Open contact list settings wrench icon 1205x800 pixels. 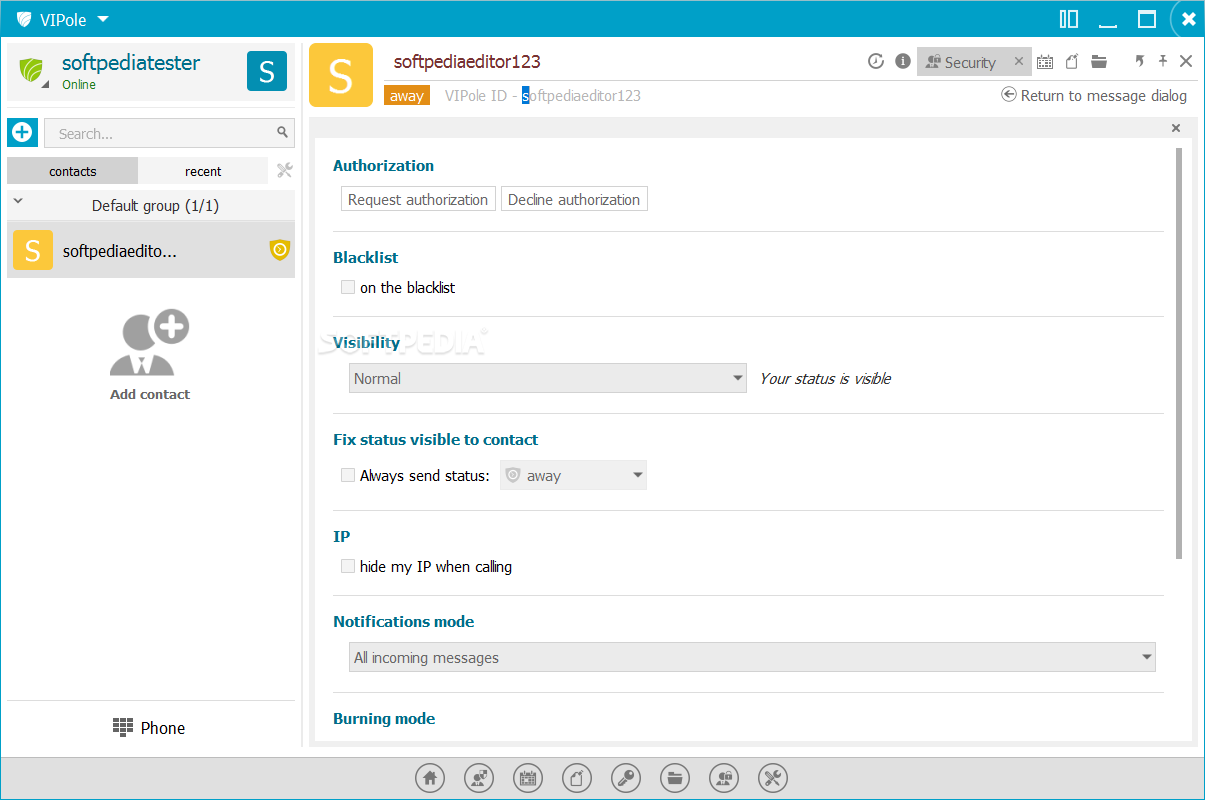pos(284,170)
